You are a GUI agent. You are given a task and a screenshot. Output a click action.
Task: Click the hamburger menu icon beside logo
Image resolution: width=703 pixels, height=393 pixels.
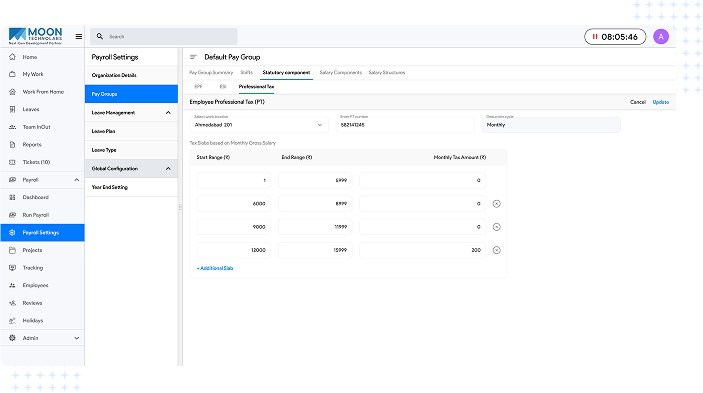click(79, 37)
